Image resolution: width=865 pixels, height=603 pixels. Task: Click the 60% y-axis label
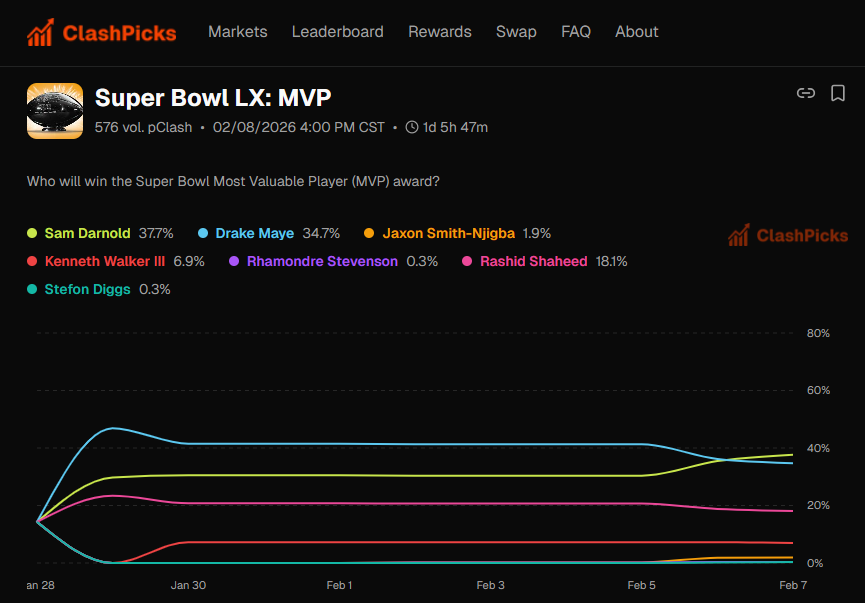[x=818, y=391]
